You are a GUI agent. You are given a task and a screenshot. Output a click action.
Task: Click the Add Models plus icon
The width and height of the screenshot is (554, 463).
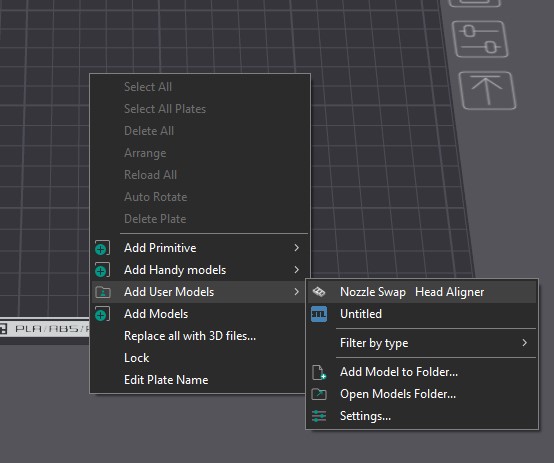point(102,314)
